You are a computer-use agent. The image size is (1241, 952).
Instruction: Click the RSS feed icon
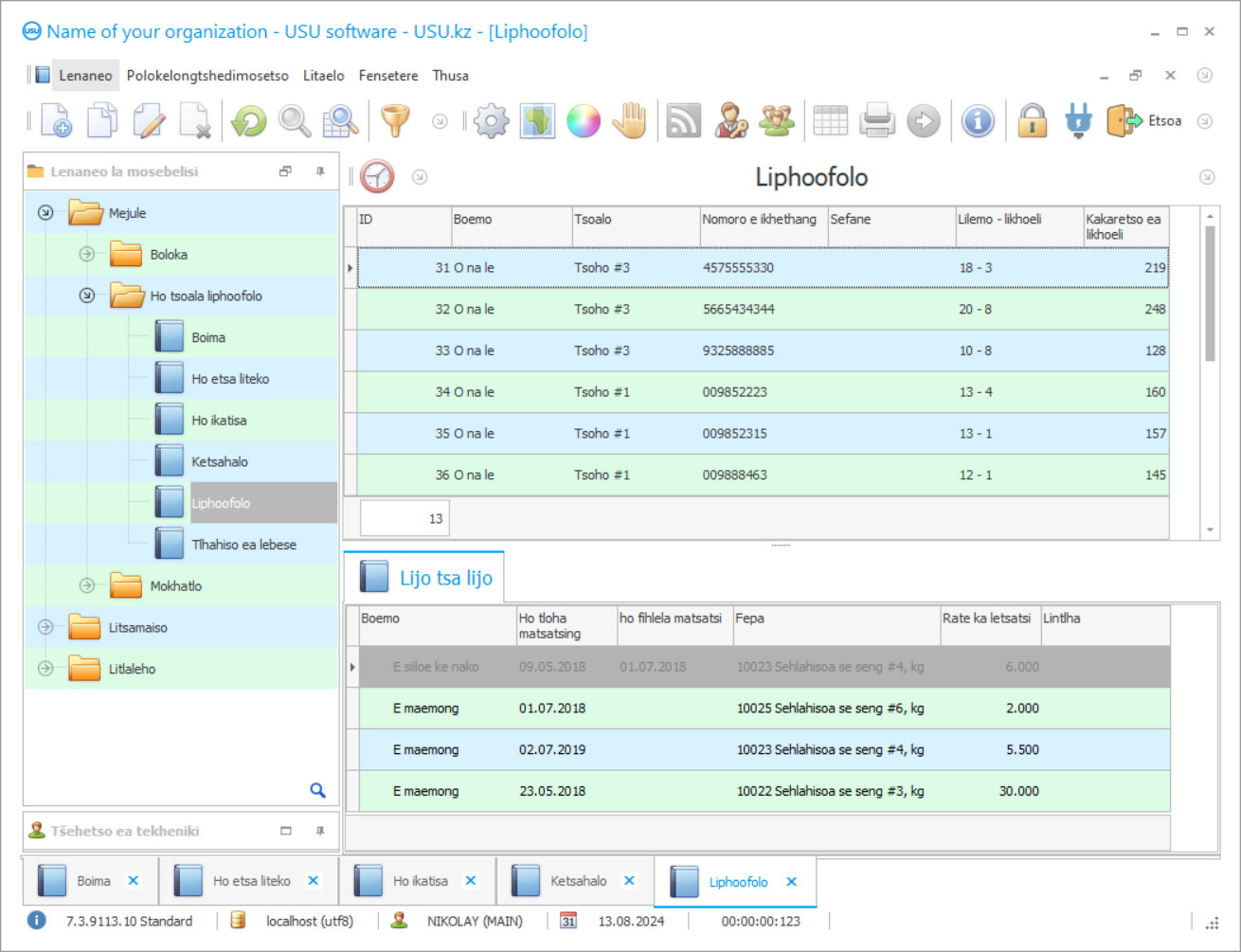(683, 121)
